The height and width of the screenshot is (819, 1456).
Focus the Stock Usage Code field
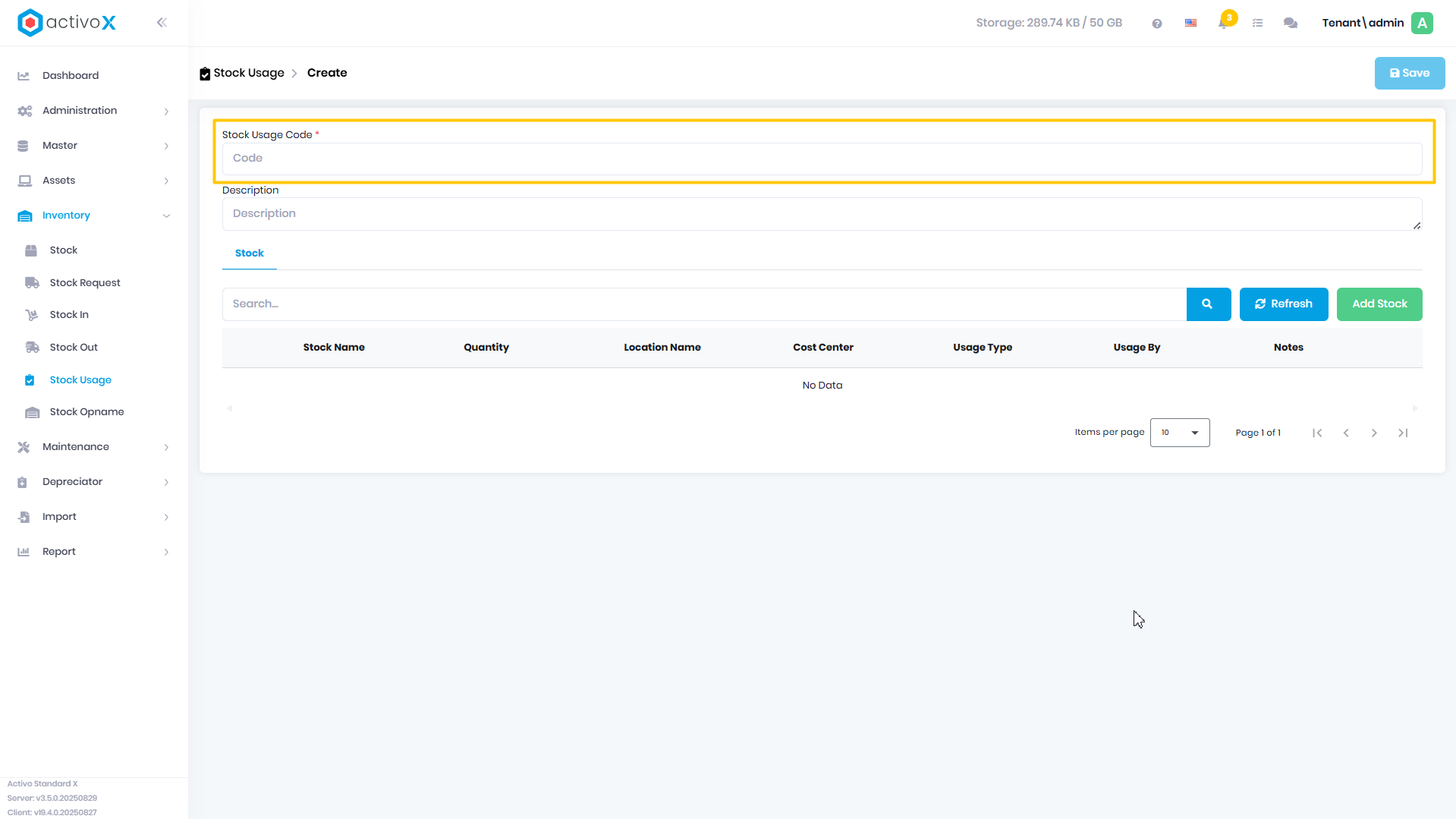pos(822,159)
